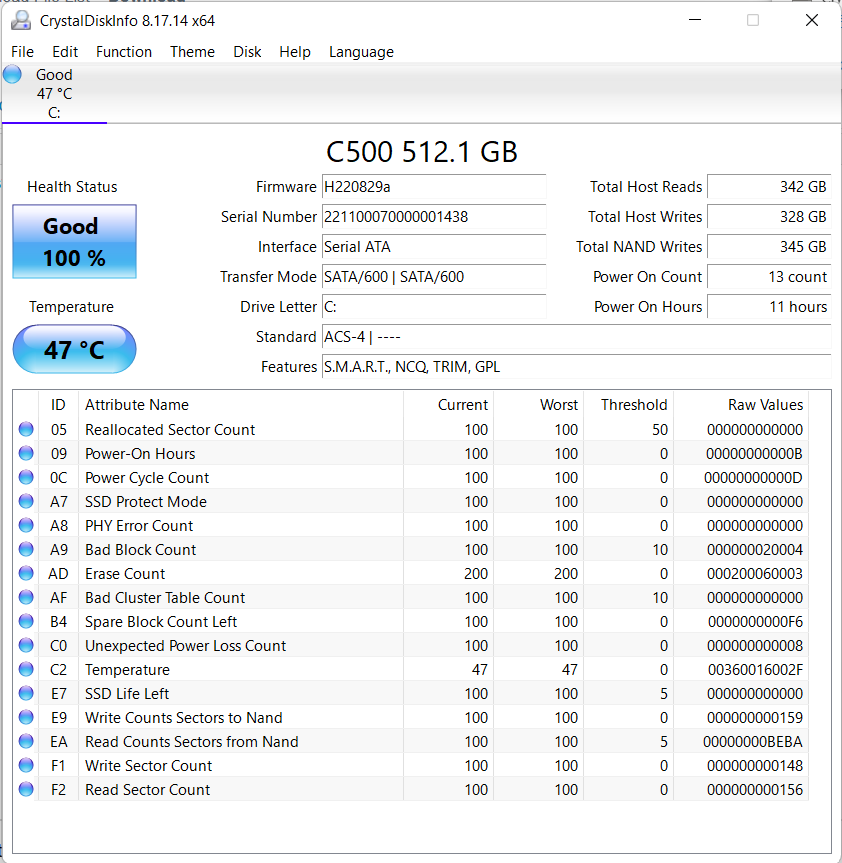This screenshot has height=863, width=842.
Task: Click the CrystalDiskInfo app icon in title bar
Action: coord(20,20)
